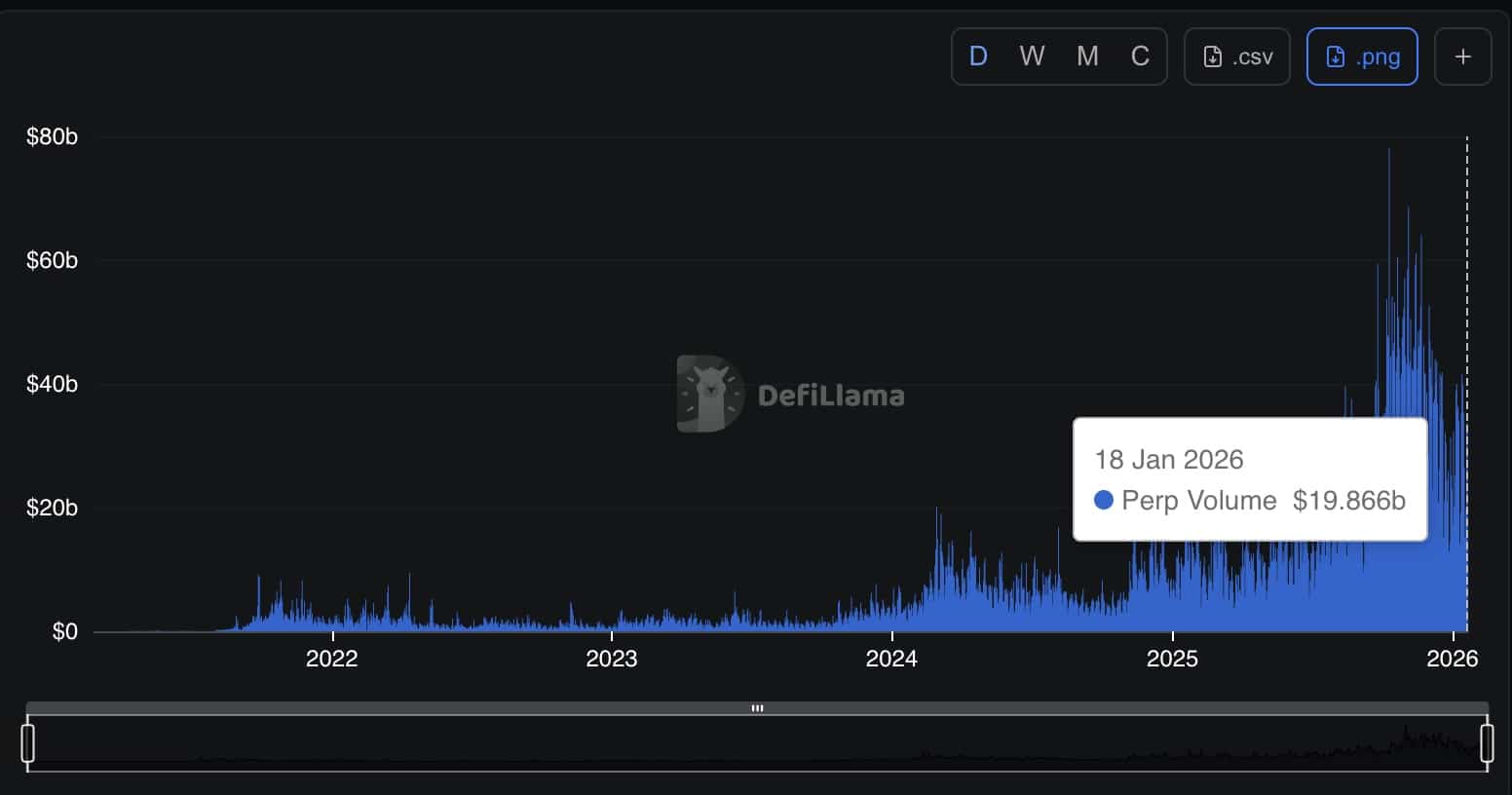The width and height of the screenshot is (1512, 795).
Task: Click the $80b label on the y-axis
Action: [53, 136]
